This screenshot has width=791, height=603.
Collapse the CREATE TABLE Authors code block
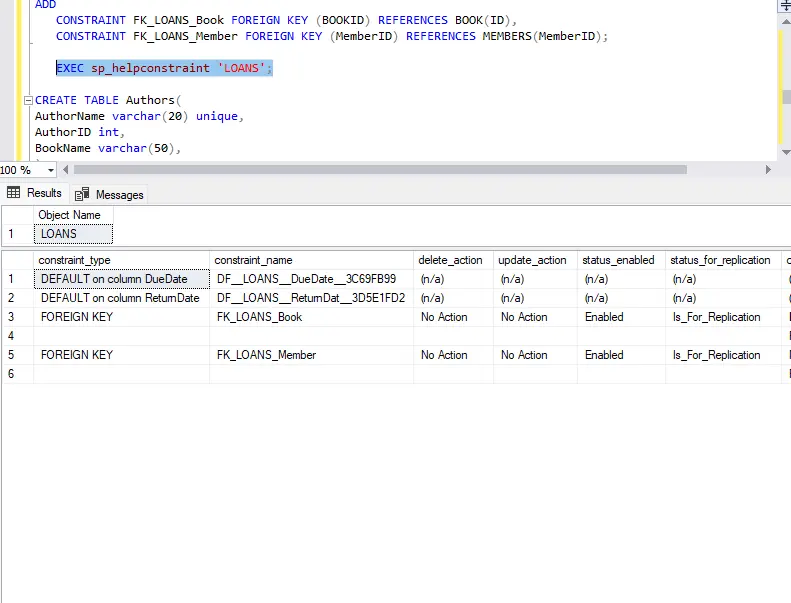click(29, 100)
